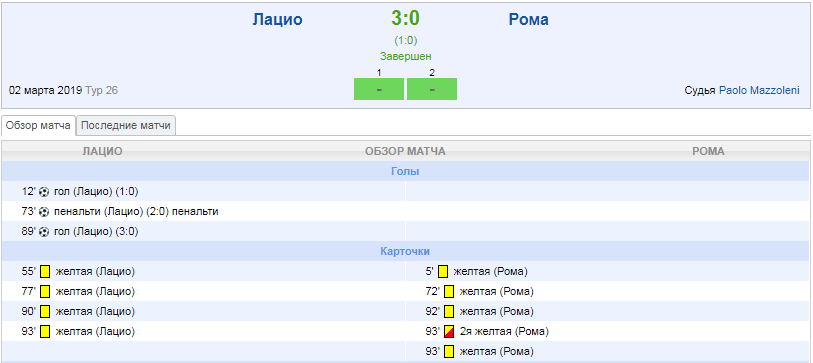Click the yellow card at 5' Рома
The width and height of the screenshot is (813, 363).
(443, 272)
